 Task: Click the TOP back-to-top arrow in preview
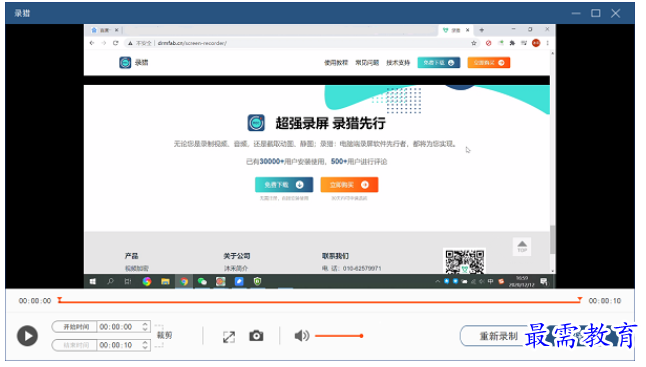522,246
